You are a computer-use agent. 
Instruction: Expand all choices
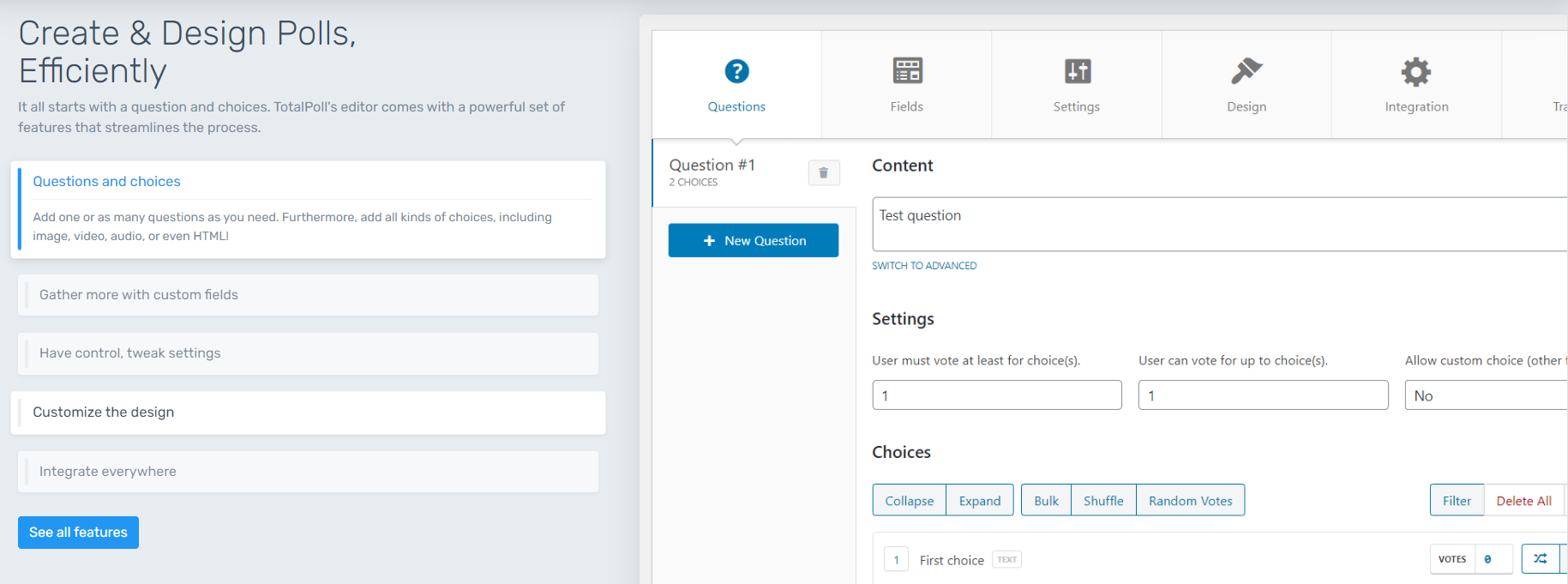980,501
